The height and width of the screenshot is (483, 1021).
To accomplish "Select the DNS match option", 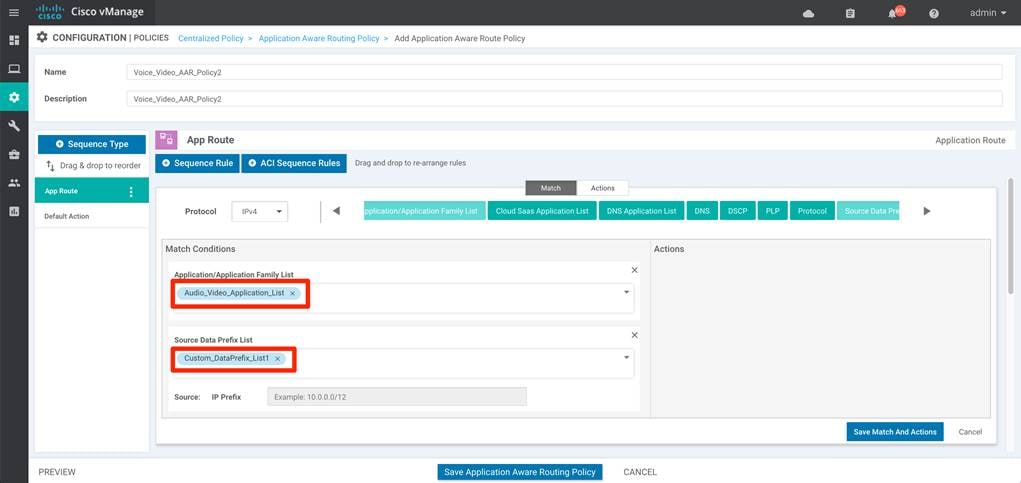I will click(702, 212).
